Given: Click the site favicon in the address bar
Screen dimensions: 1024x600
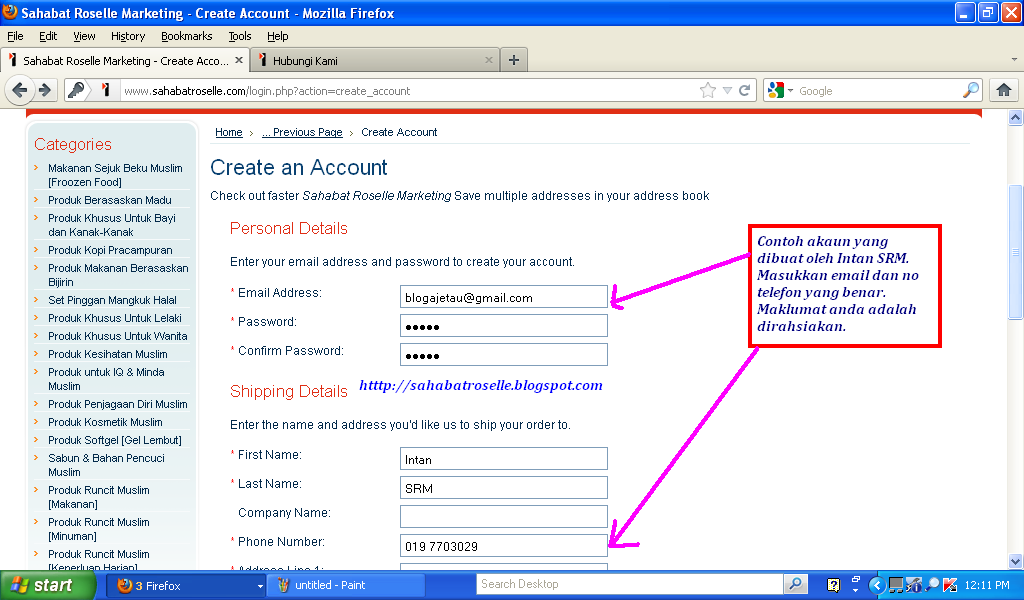Looking at the screenshot, I should click(106, 90).
